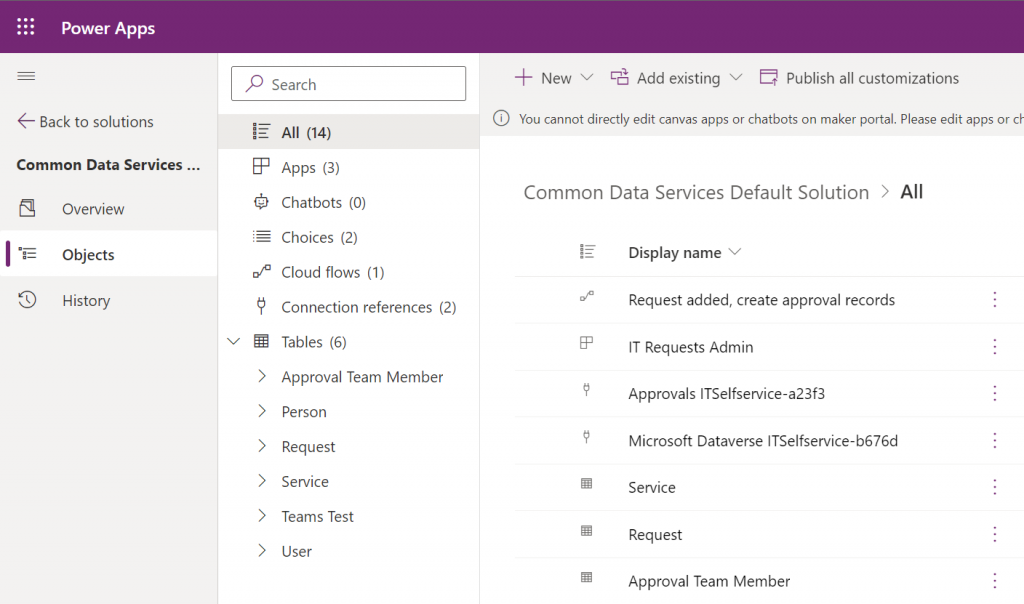The image size is (1024, 604).
Task: Click the Chatbots robot icon
Action: [261, 202]
